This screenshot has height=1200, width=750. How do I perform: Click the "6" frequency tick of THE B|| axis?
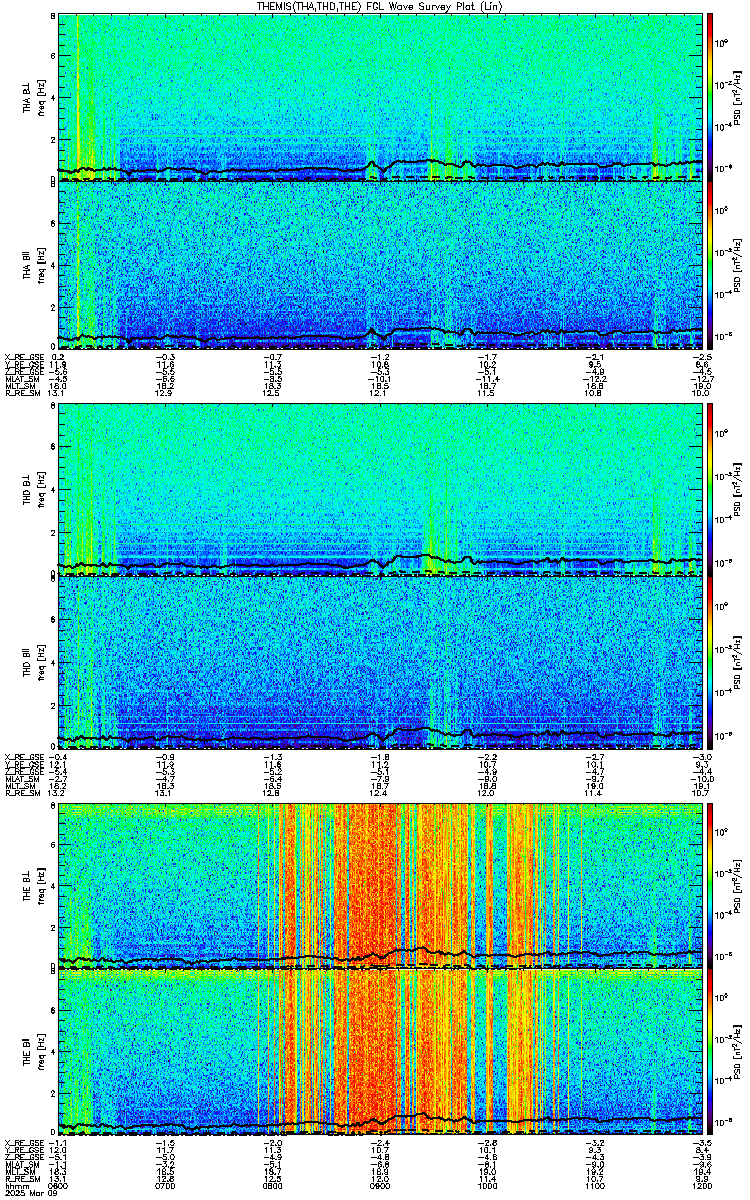(52, 1011)
